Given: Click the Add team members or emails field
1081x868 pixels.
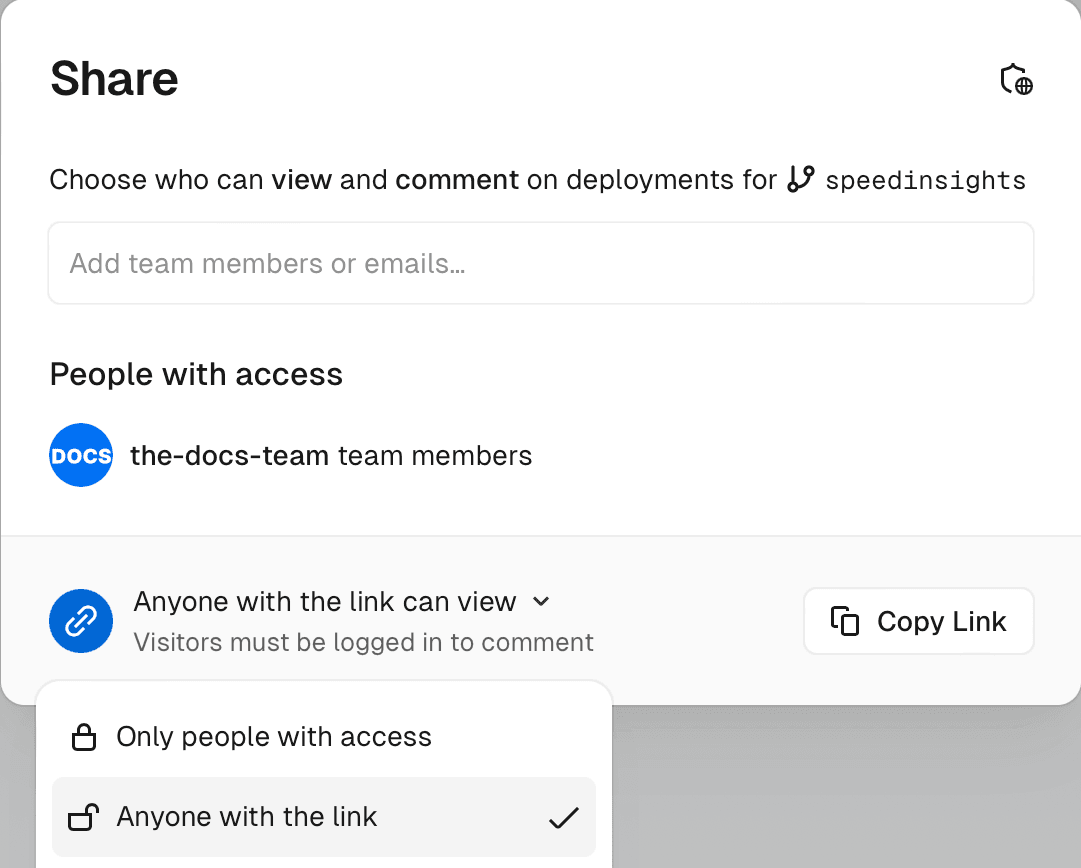Looking at the screenshot, I should [540, 263].
